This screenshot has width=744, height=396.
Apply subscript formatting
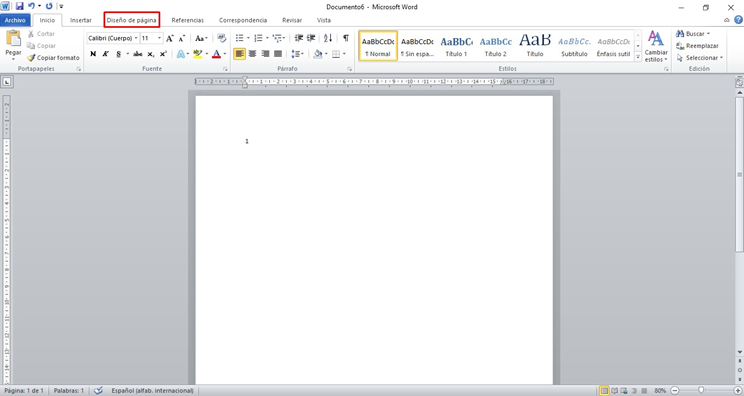150,54
